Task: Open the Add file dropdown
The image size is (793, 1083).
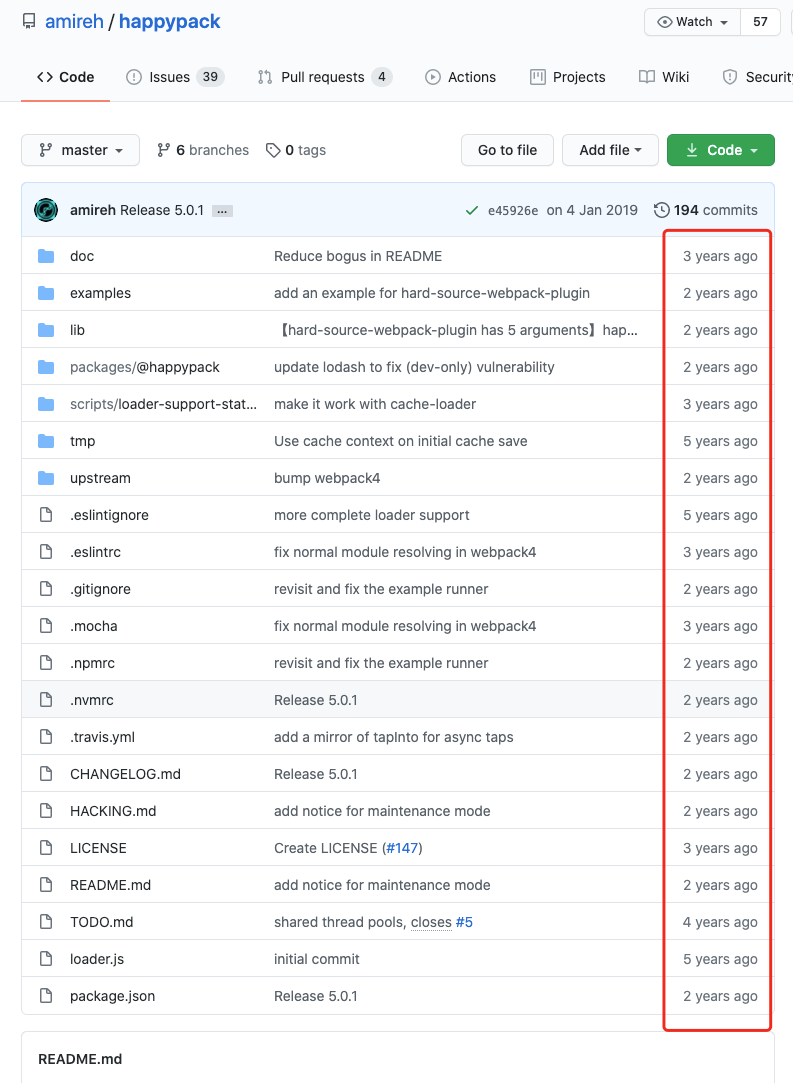Action: pos(610,150)
